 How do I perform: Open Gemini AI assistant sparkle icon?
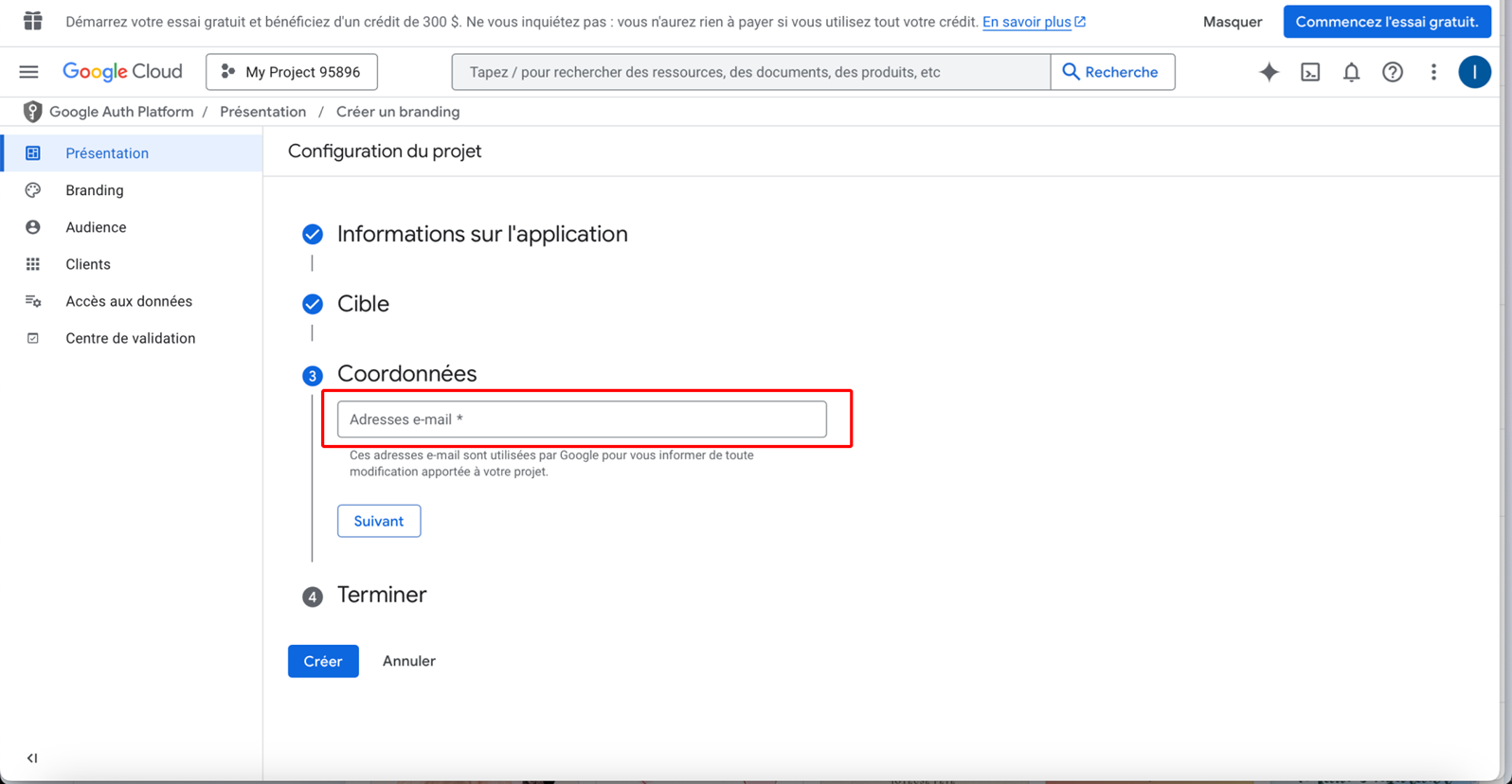pos(1269,72)
